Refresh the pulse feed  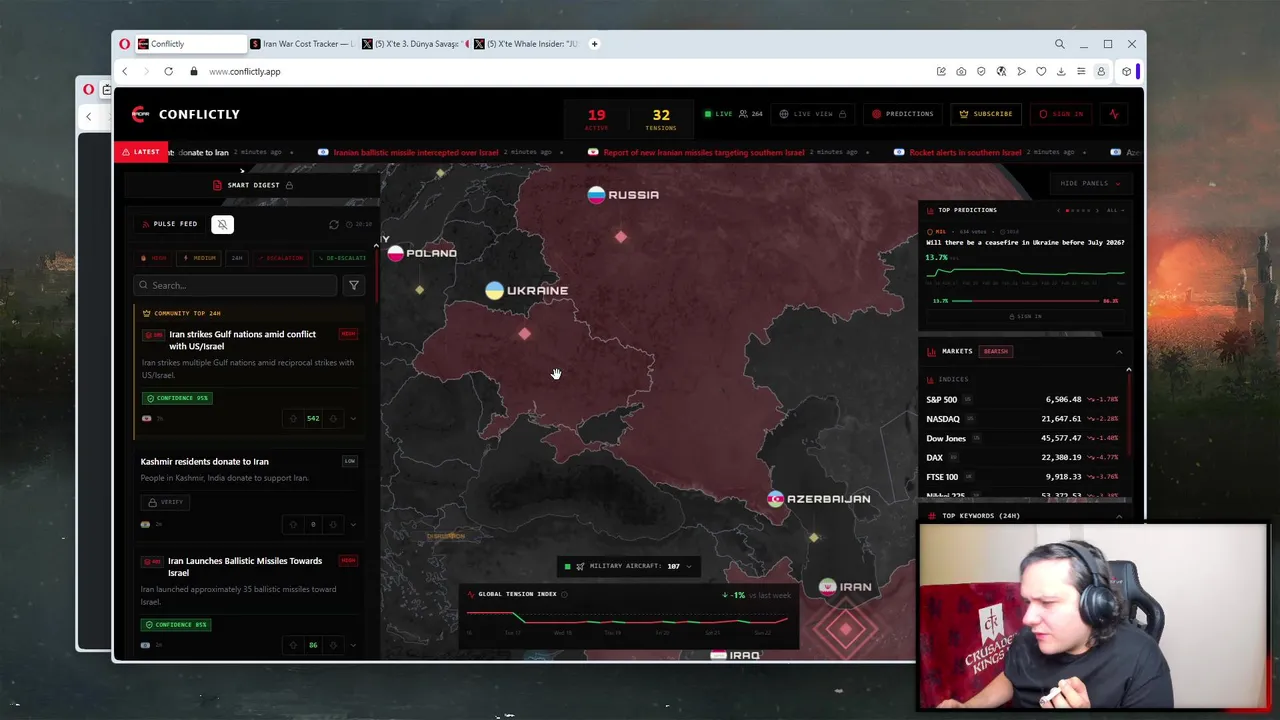click(x=334, y=225)
